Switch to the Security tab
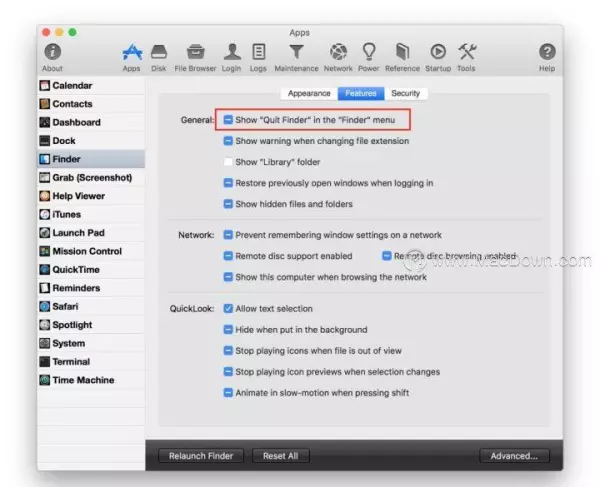Image resolution: width=600 pixels, height=487 pixels. [406, 93]
